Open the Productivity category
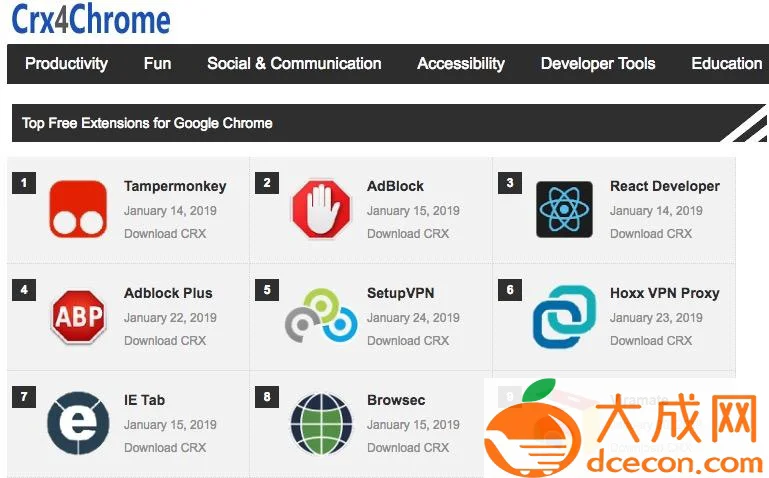Screen dimensions: 769x478 [x=66, y=64]
